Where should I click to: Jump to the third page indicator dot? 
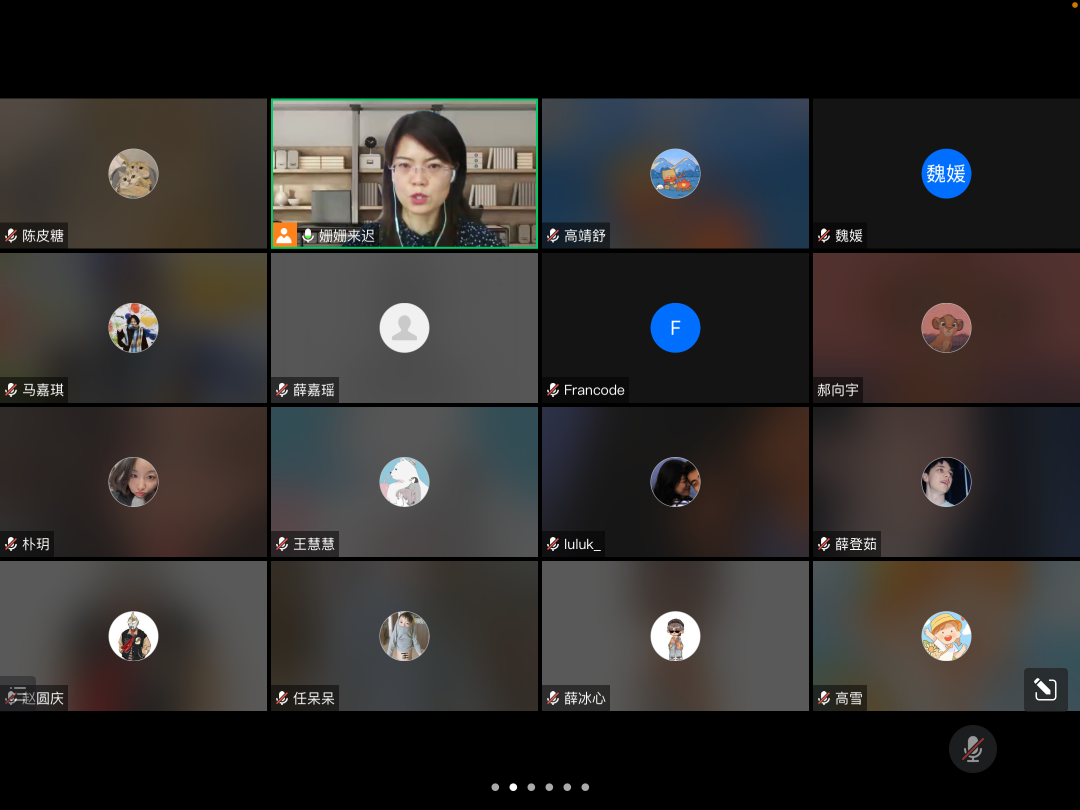pyautogui.click(x=531, y=787)
